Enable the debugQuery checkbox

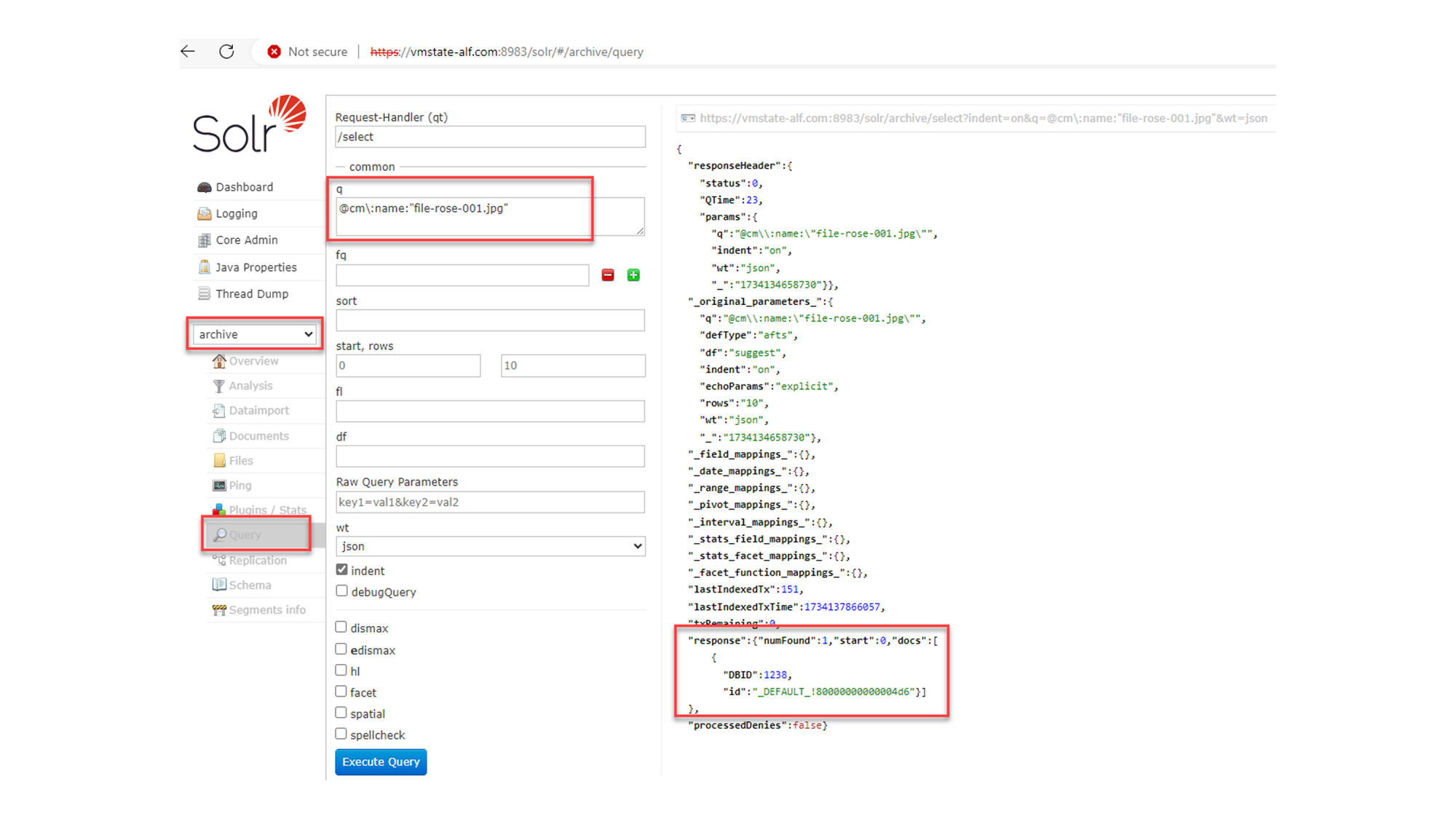pyautogui.click(x=341, y=591)
